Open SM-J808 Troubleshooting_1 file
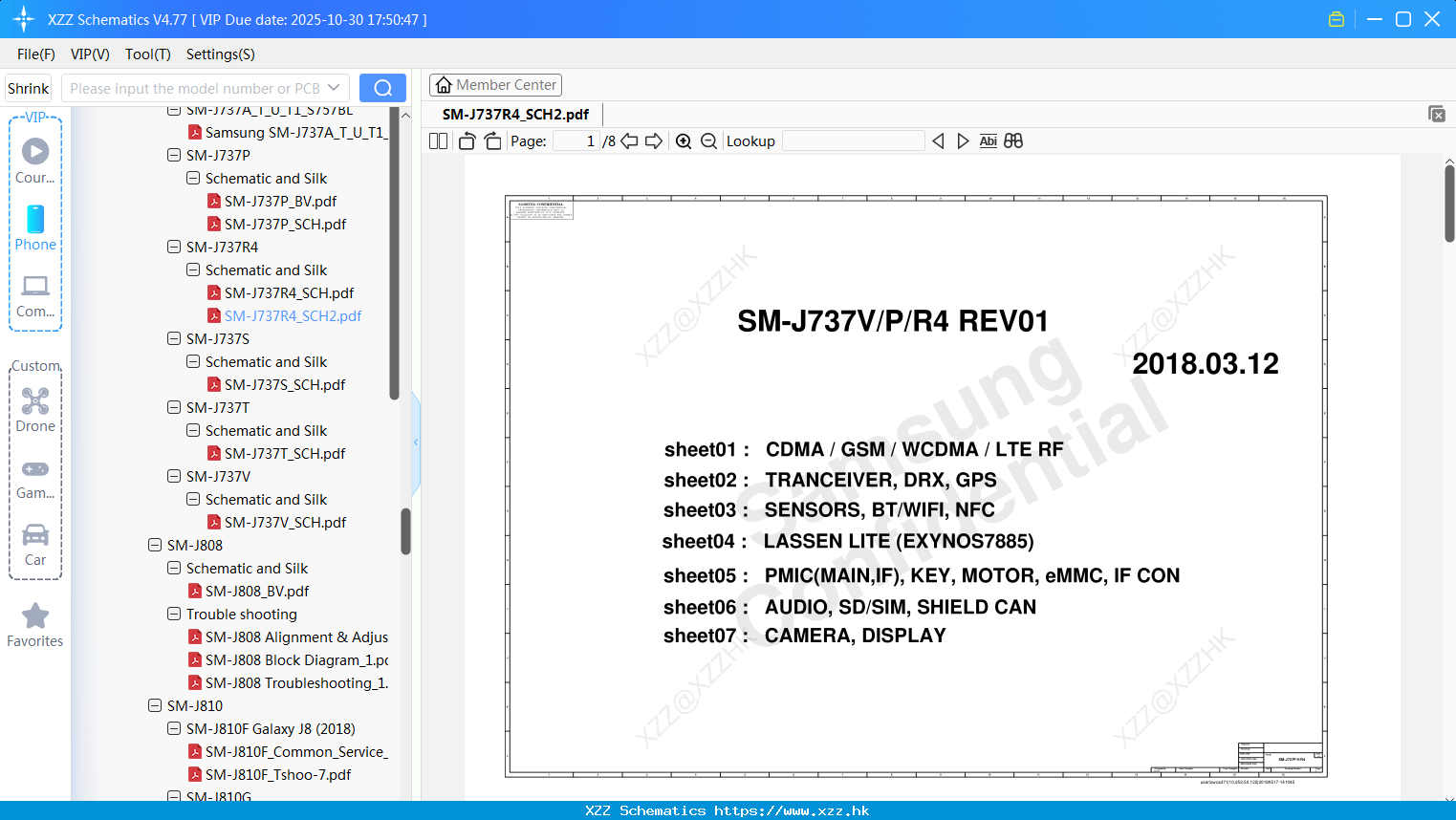The height and width of the screenshot is (820, 1456). [x=296, y=682]
